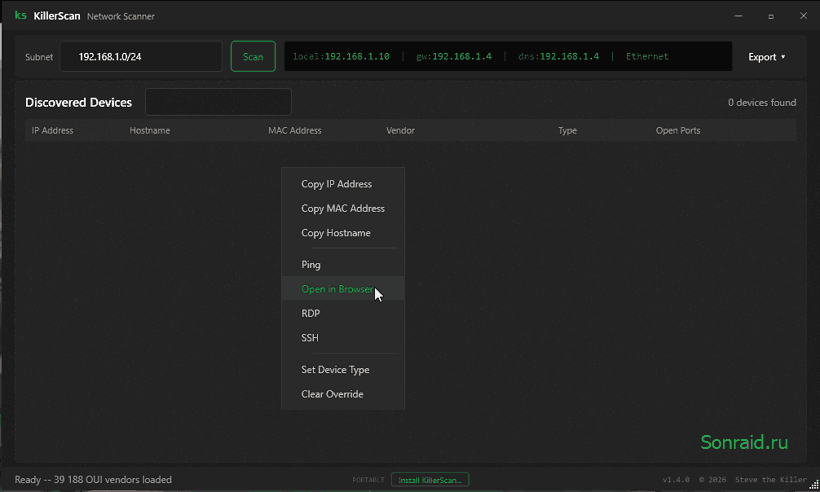This screenshot has width=820, height=492.
Task: Choose Copy MAC Address from context menu
Action: coord(343,209)
